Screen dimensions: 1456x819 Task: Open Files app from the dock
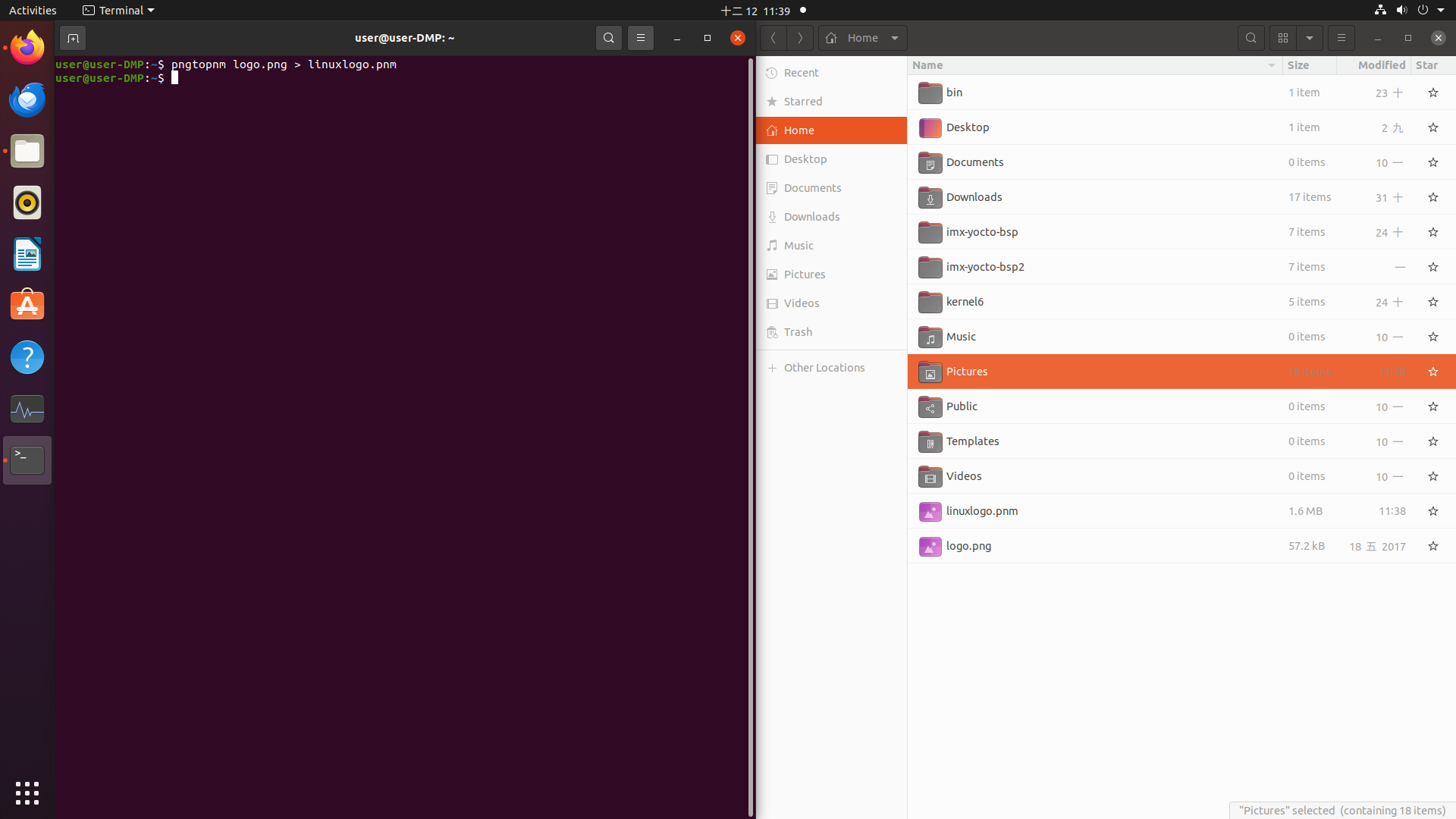27,151
